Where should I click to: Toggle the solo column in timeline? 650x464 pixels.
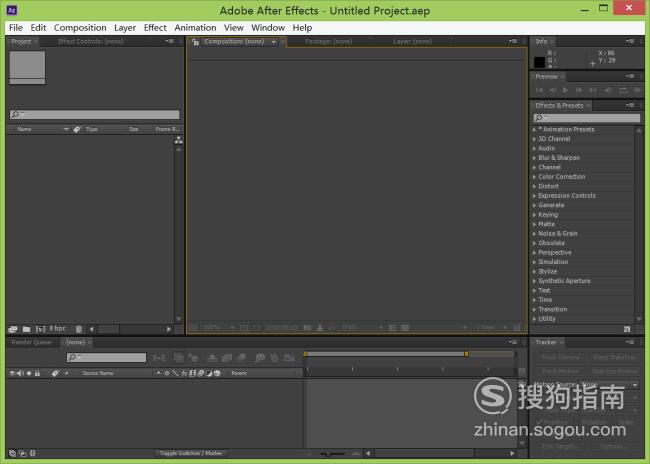pos(29,373)
